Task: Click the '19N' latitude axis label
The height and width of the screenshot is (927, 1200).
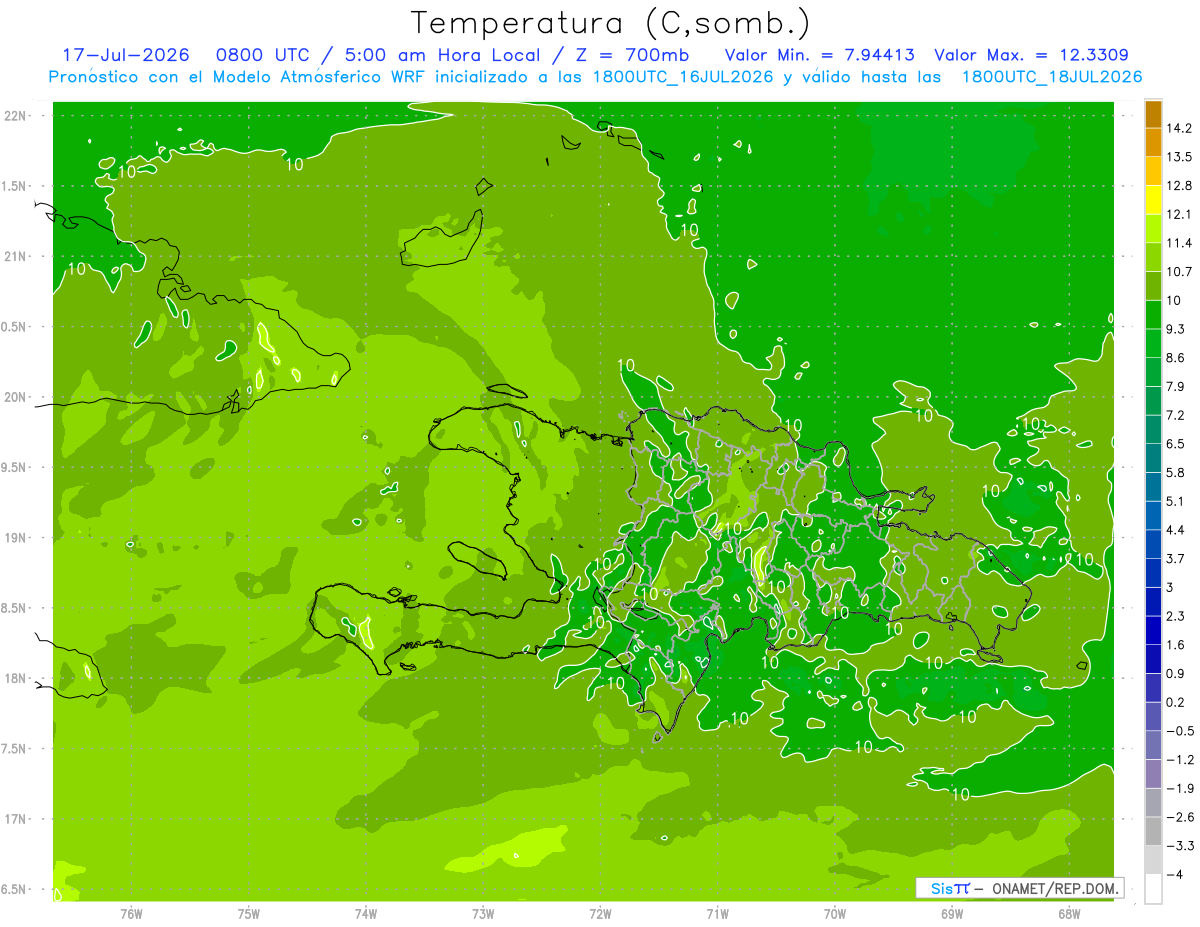Action: (x=15, y=538)
